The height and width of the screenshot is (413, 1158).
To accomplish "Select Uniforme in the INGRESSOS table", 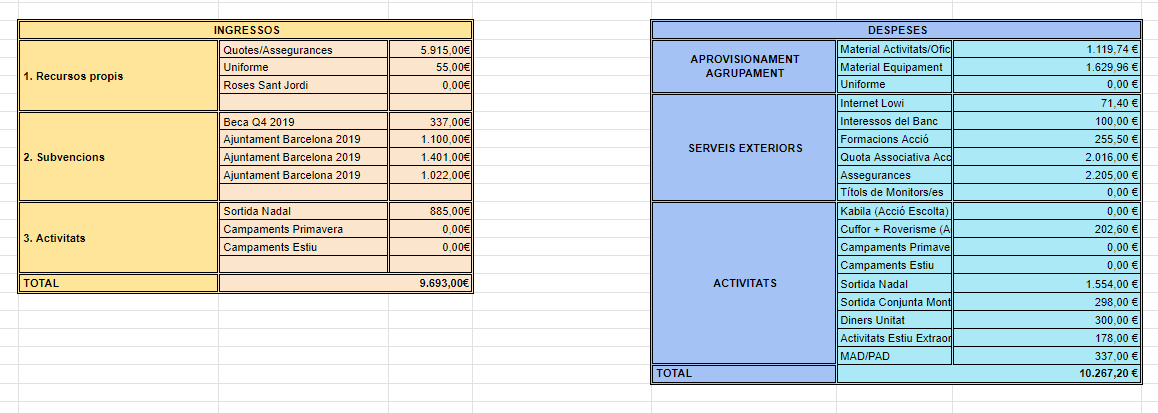I will pos(304,67).
